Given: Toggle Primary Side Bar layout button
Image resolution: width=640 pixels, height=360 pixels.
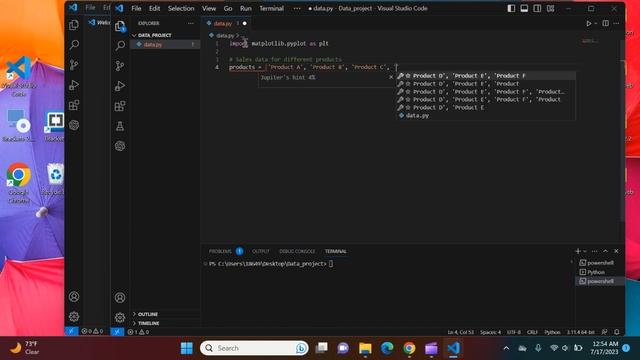Looking at the screenshot, I should click(x=511, y=8).
